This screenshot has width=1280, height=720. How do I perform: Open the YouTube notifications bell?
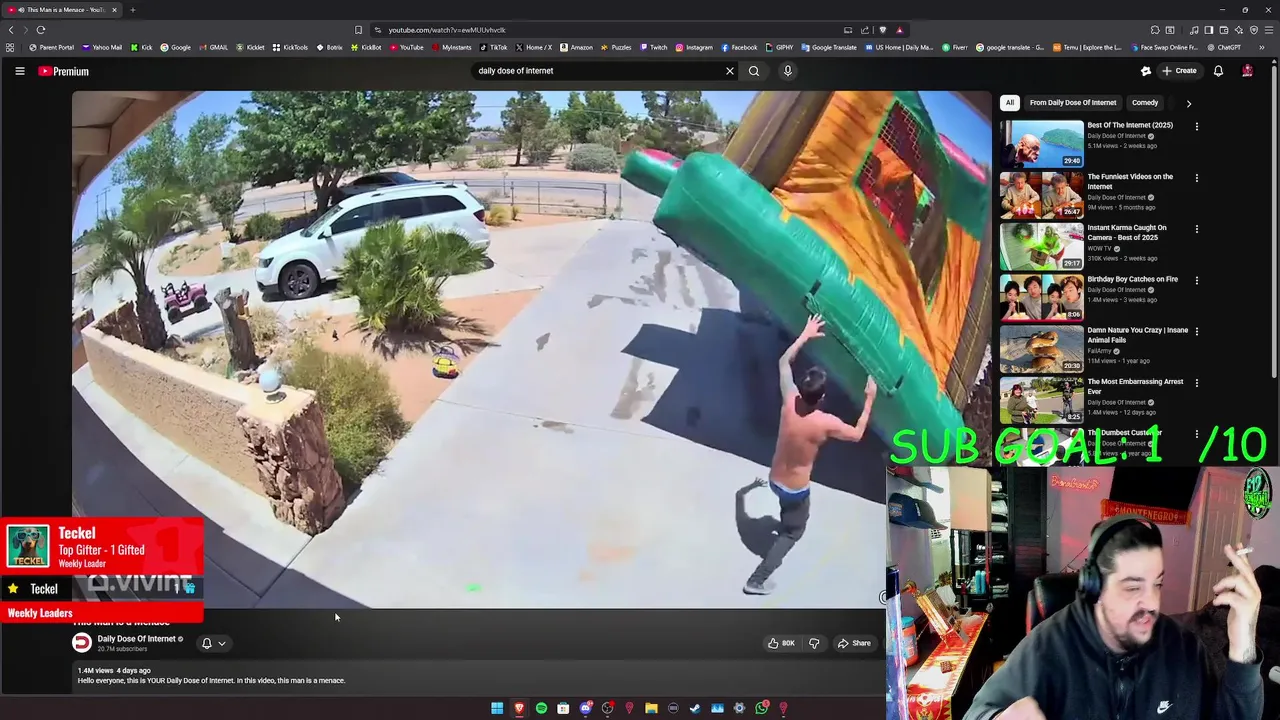coord(1218,71)
